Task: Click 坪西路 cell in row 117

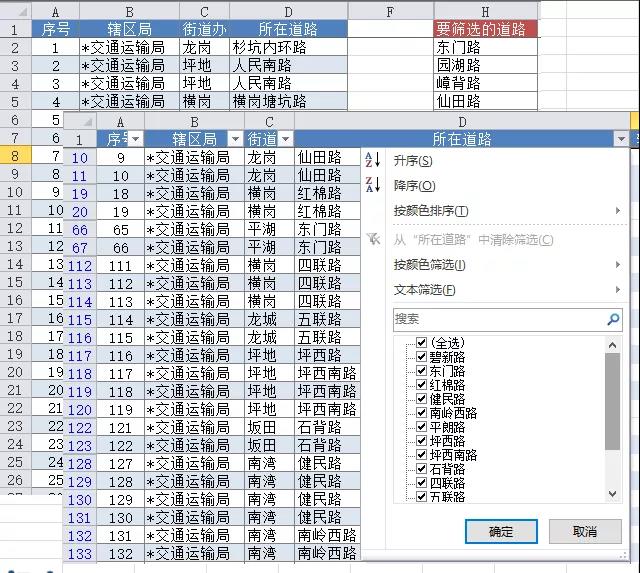Action: tap(327, 355)
